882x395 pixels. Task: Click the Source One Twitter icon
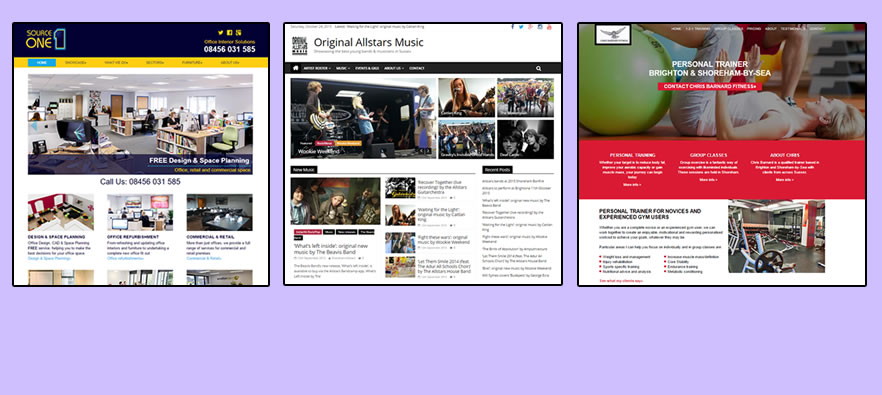pos(220,33)
